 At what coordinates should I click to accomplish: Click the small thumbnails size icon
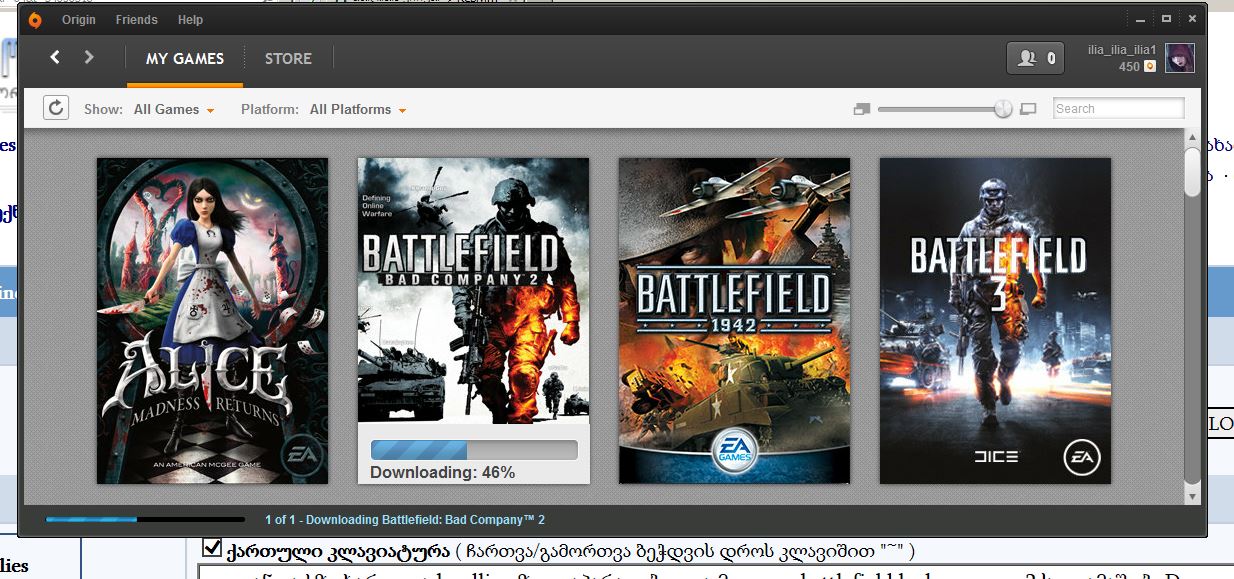(x=862, y=109)
